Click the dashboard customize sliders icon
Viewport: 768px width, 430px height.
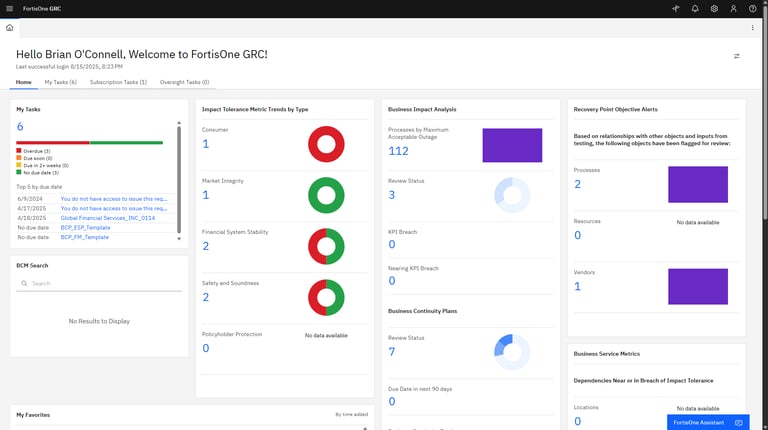737,56
